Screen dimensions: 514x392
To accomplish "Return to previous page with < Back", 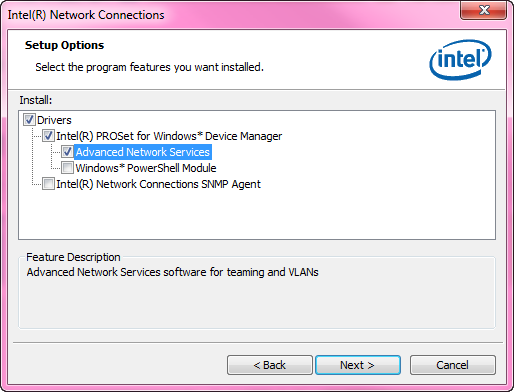I will coord(270,365).
